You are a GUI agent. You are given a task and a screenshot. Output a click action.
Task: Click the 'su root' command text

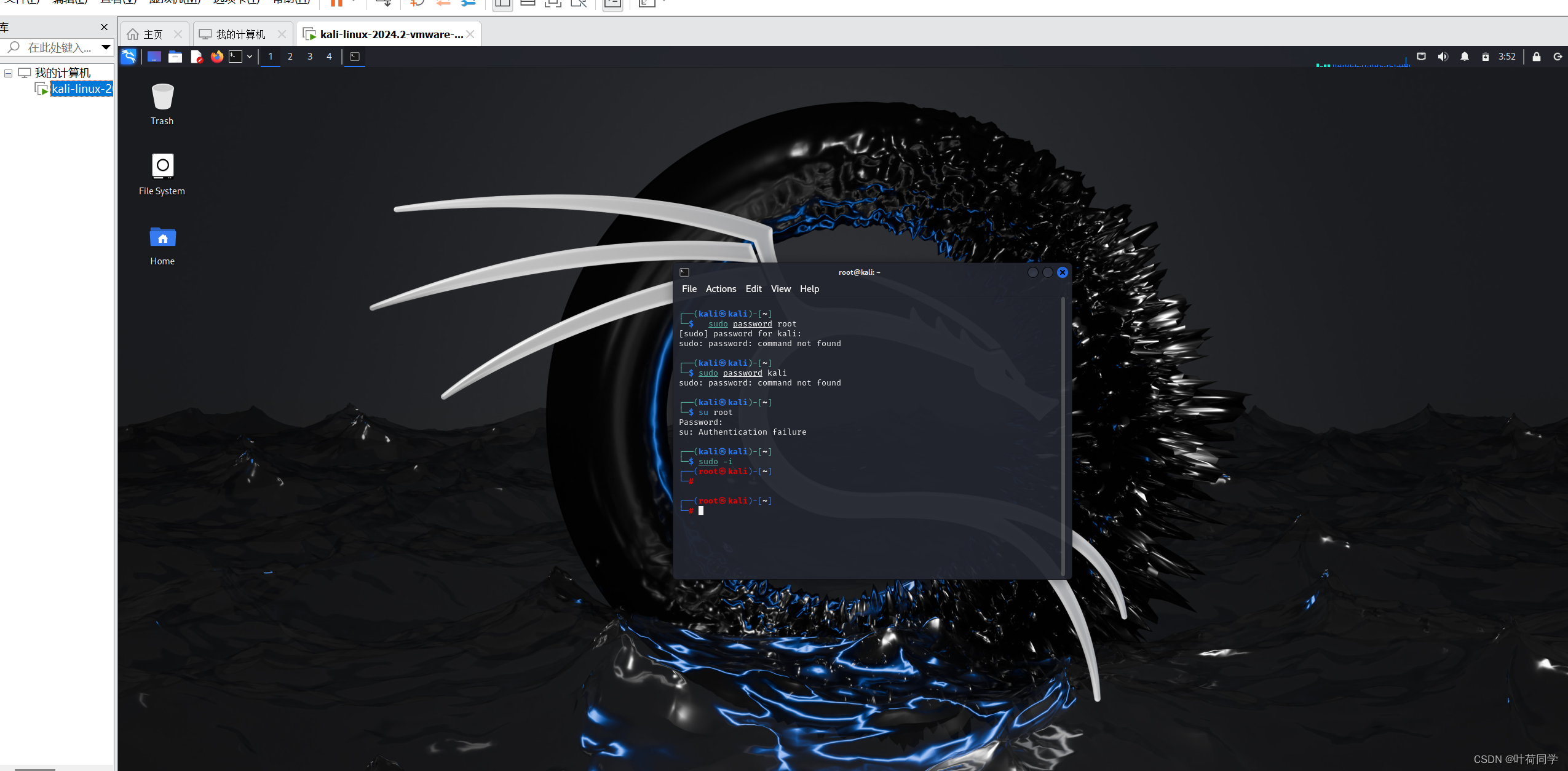click(715, 413)
